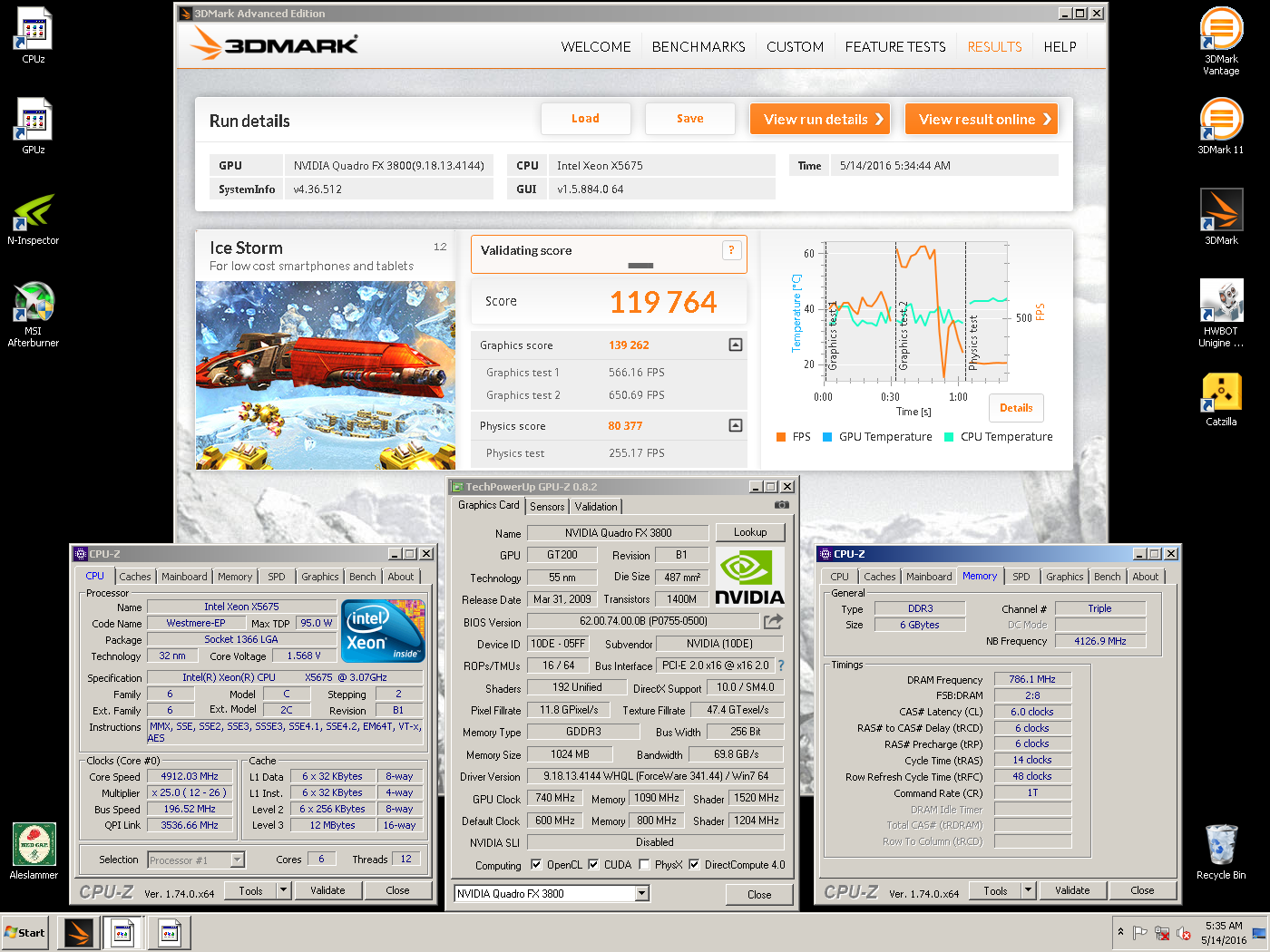This screenshot has height=952, width=1270.
Task: Click View result online button
Action: pyautogui.click(x=982, y=119)
